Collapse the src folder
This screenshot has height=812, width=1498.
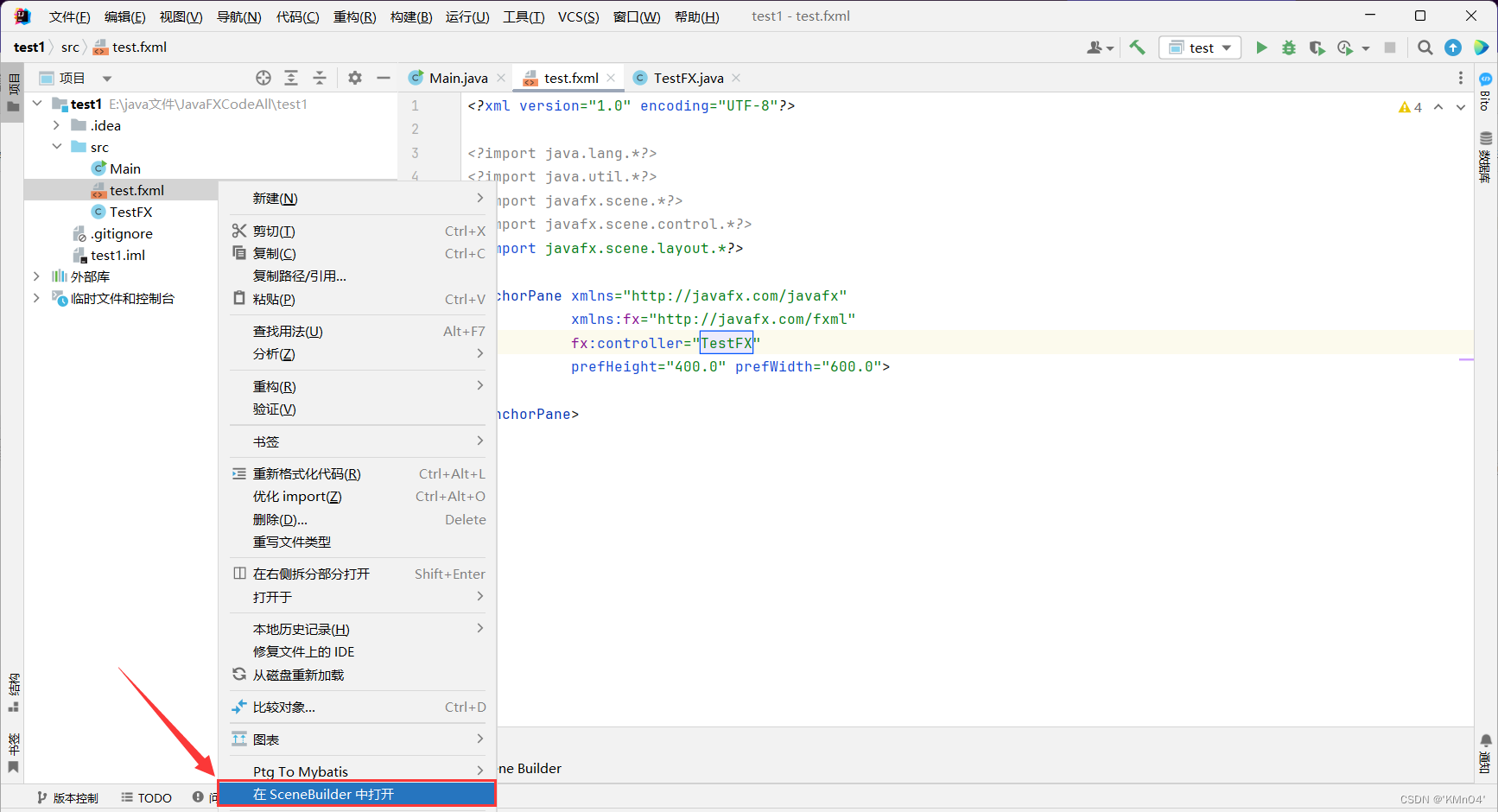[x=57, y=147]
